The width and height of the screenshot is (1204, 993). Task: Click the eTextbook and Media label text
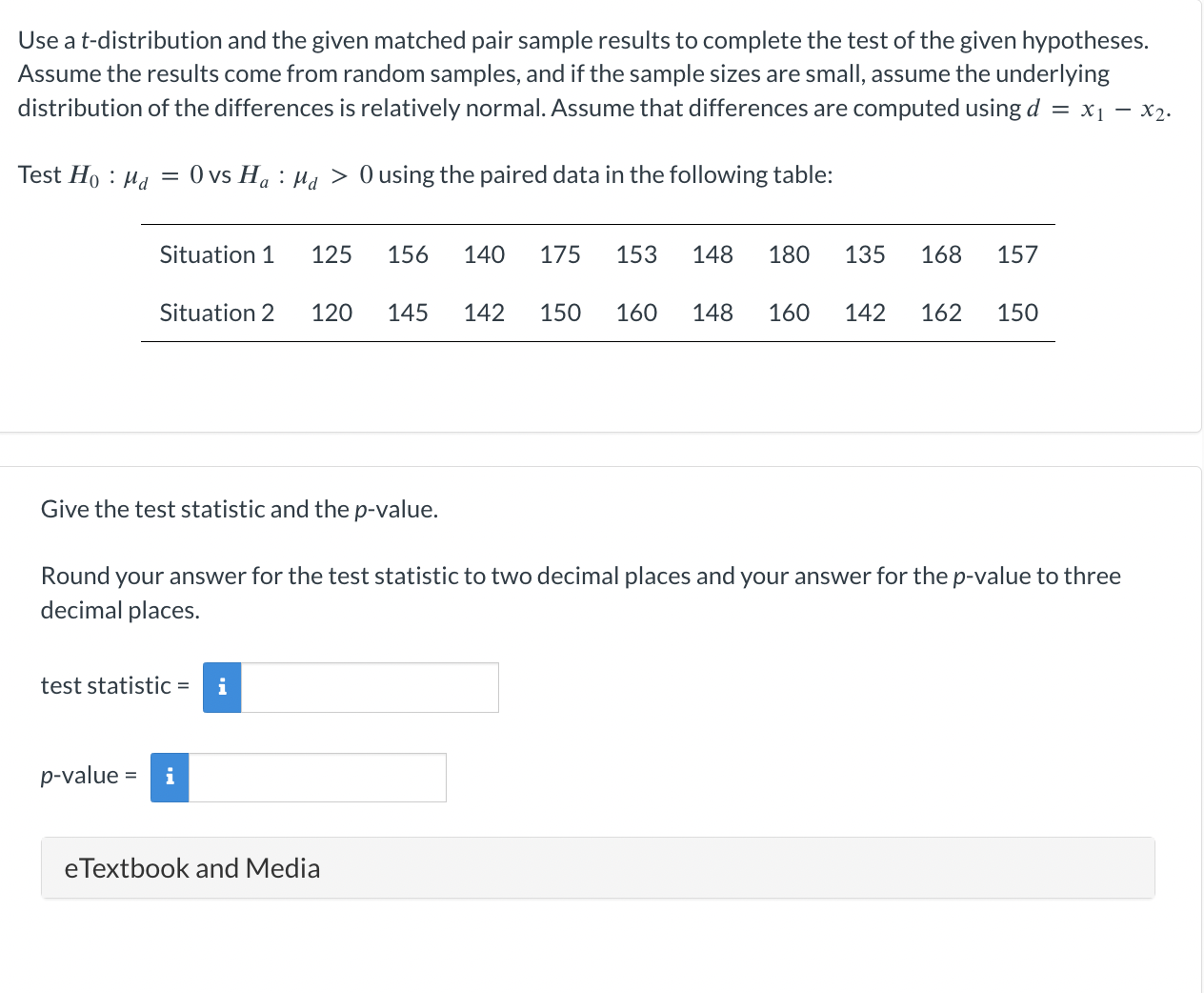pyautogui.click(x=191, y=867)
